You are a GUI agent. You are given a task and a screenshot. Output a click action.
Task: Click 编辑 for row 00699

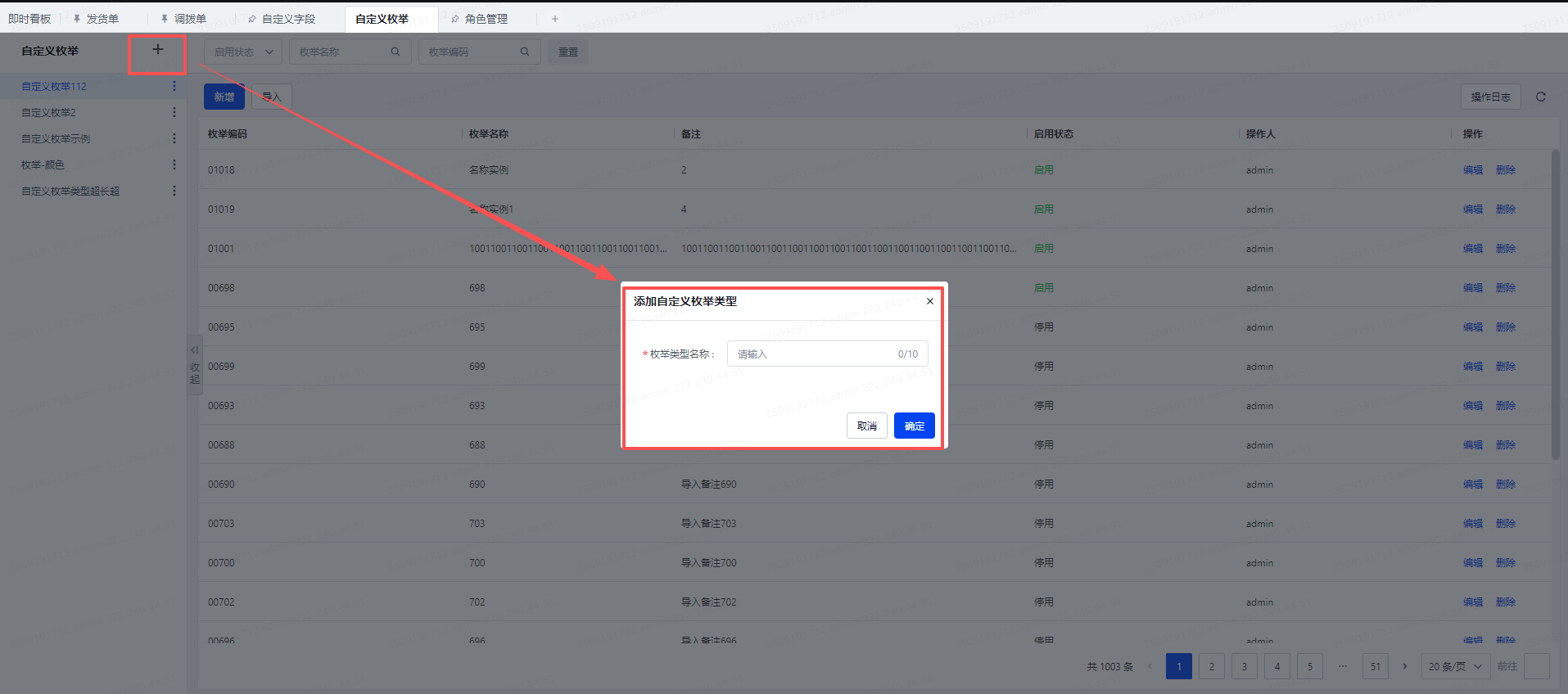1473,367
